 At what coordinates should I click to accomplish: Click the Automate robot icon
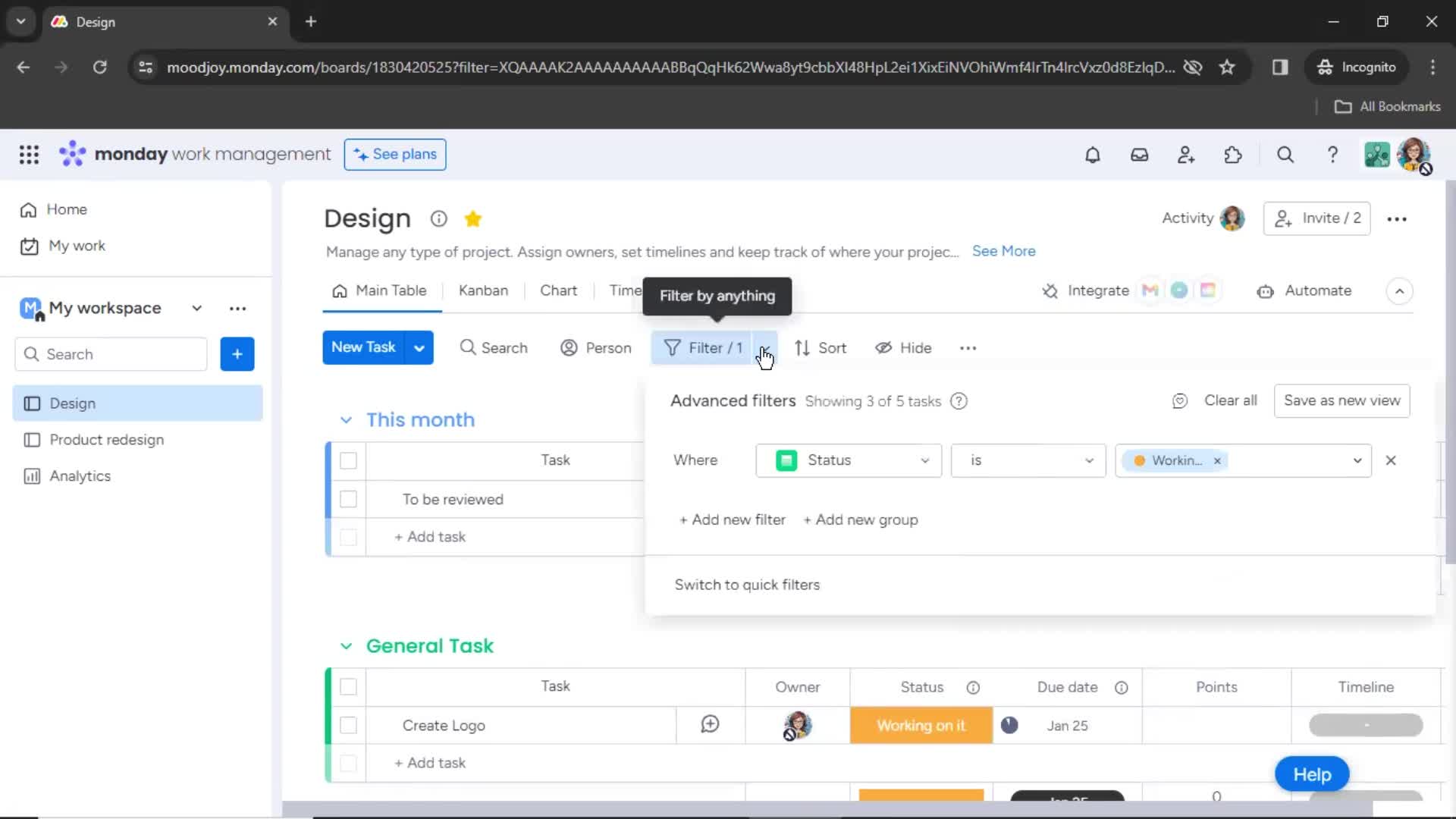pyautogui.click(x=1265, y=291)
